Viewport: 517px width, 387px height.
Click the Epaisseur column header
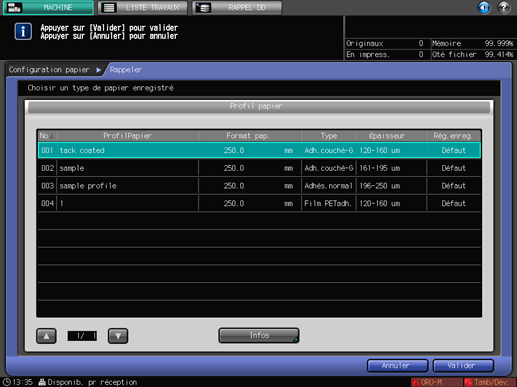click(x=392, y=136)
